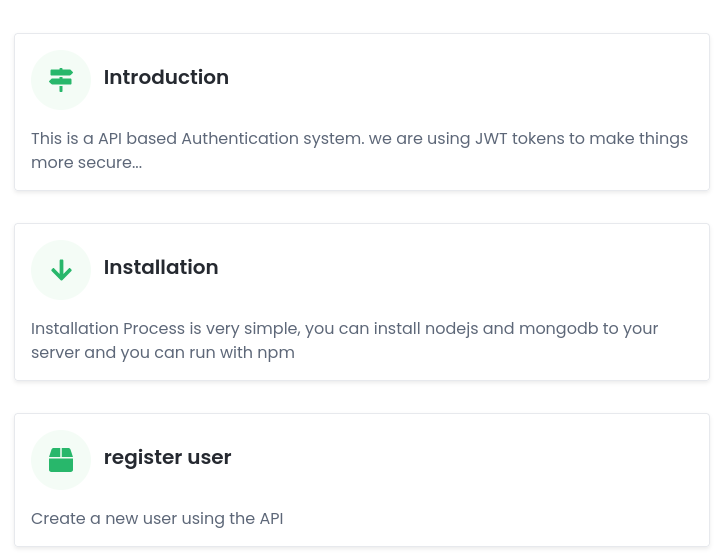Select the "register user" heading
Screen dimensions: 716x556
(x=168, y=457)
